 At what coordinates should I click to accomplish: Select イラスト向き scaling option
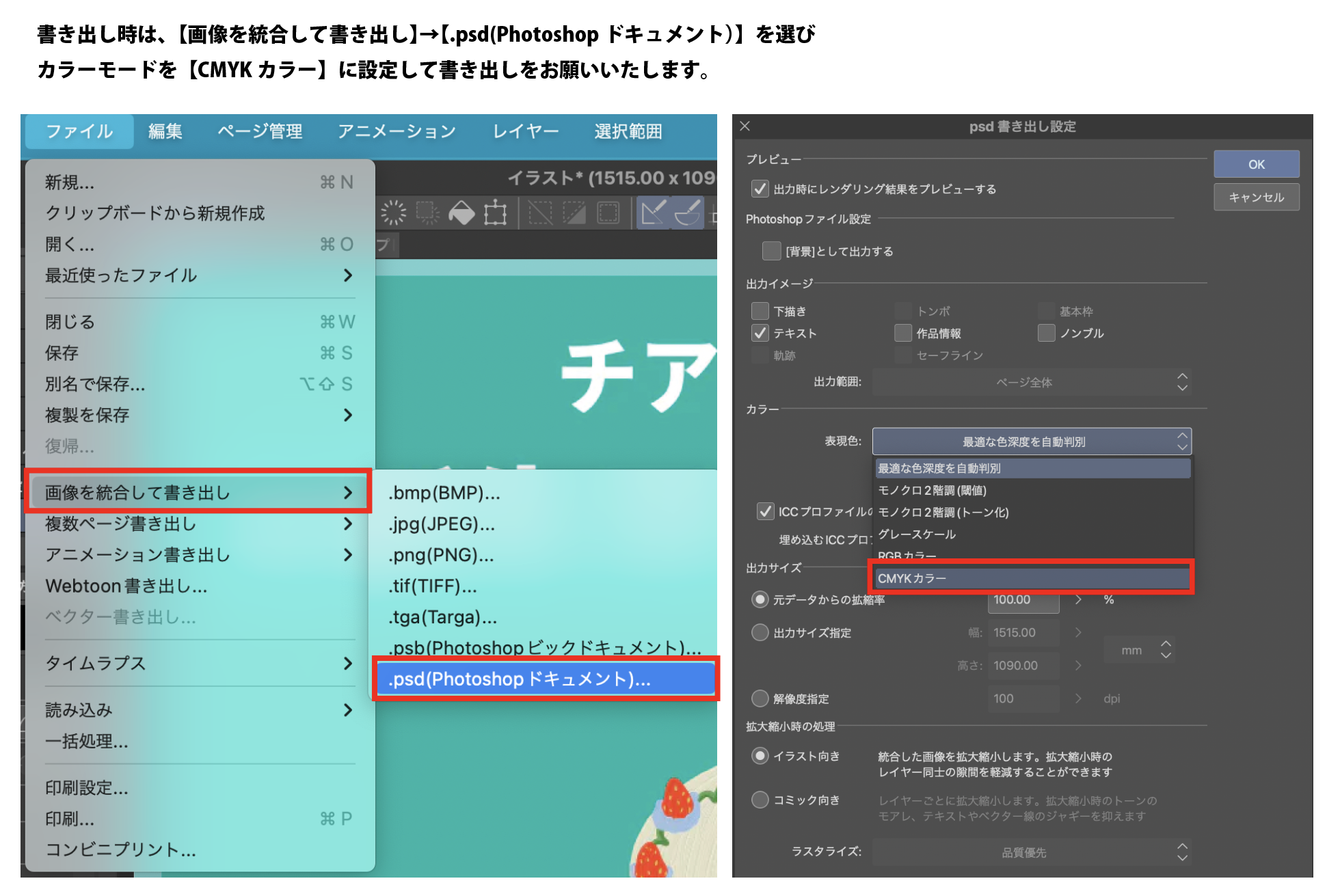(760, 756)
